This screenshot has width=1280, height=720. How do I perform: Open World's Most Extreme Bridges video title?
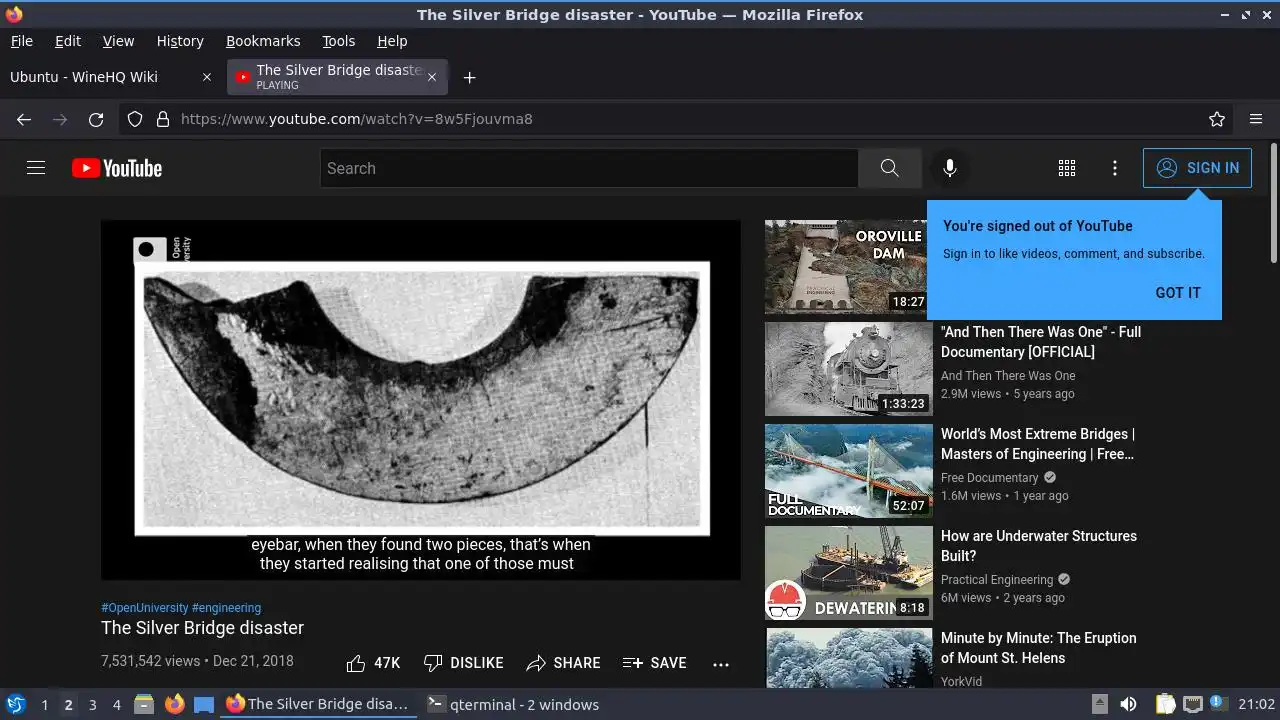[x=1037, y=444]
